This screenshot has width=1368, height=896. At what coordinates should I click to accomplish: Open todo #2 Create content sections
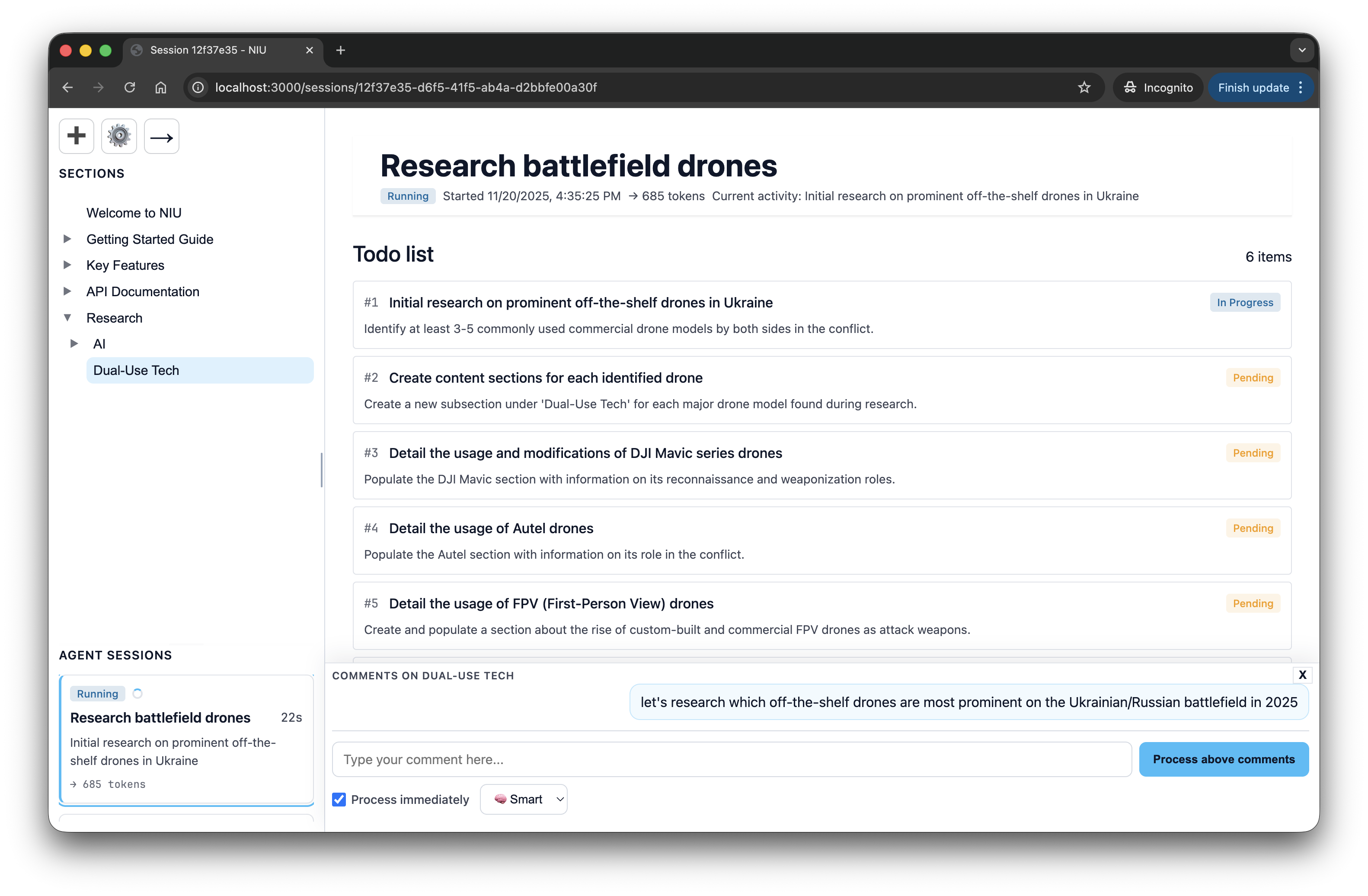822,390
